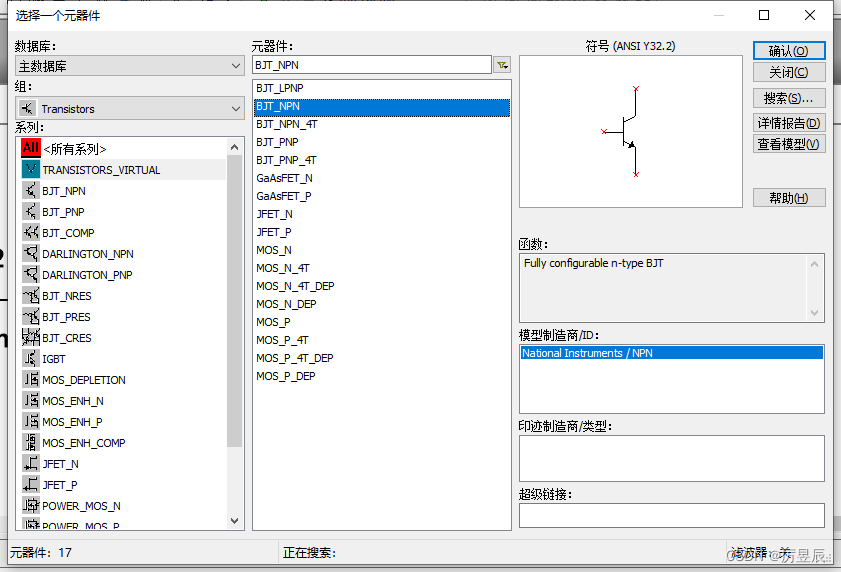The width and height of the screenshot is (841, 572).
Task: Click the DARLINGTON_NPN family icon
Action: coord(30,254)
